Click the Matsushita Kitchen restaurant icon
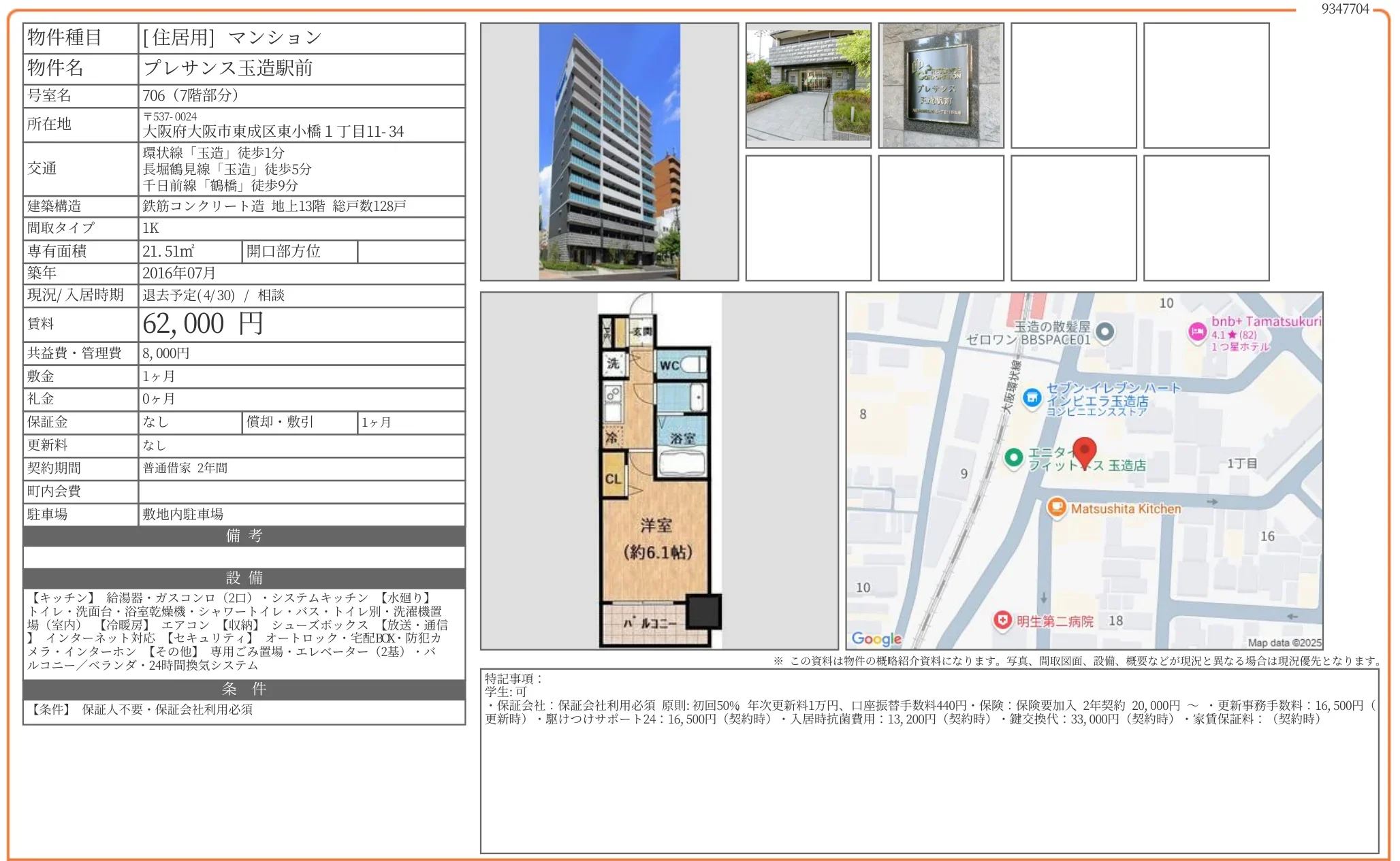Viewport: 1400px width, 861px height. pos(1056,507)
